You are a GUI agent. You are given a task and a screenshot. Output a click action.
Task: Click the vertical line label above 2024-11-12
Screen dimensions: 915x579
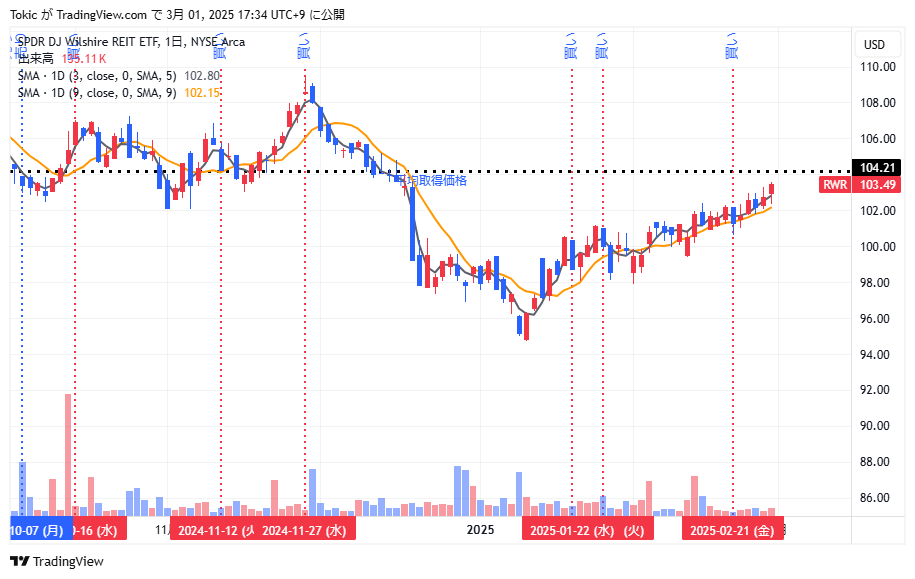pos(219,46)
